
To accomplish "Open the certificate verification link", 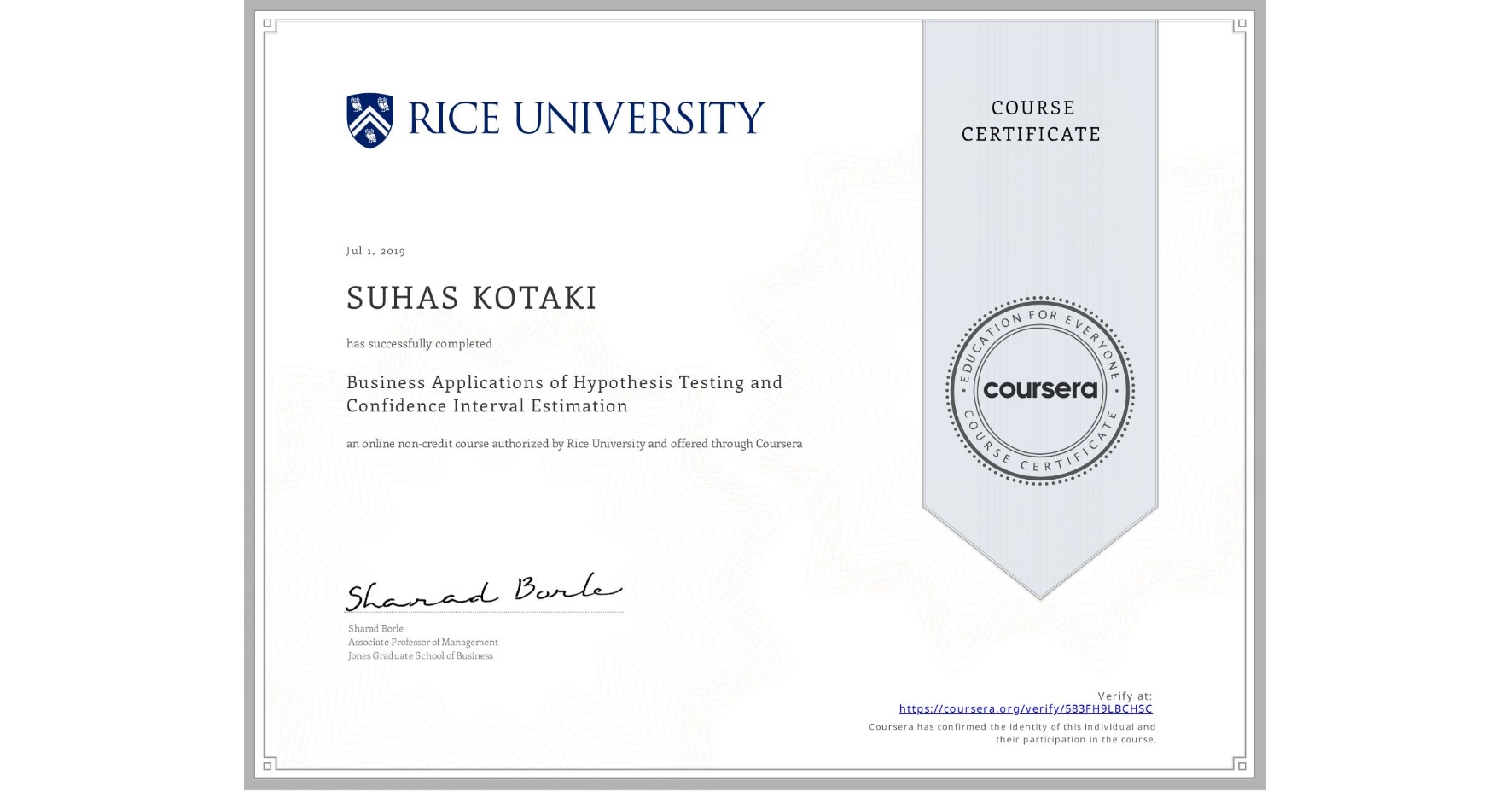I will [1024, 708].
